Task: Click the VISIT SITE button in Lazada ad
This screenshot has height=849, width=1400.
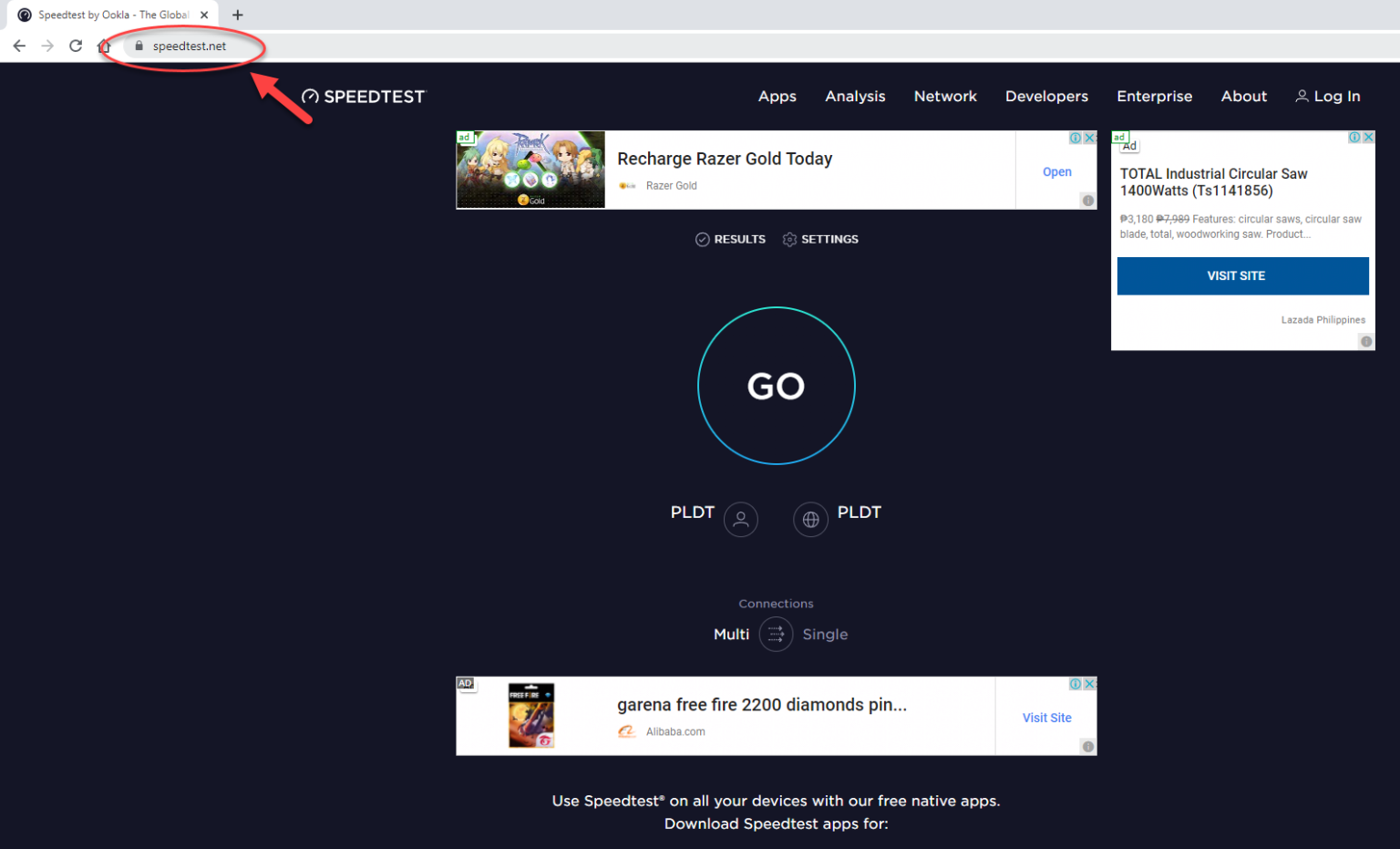Action: [1242, 275]
